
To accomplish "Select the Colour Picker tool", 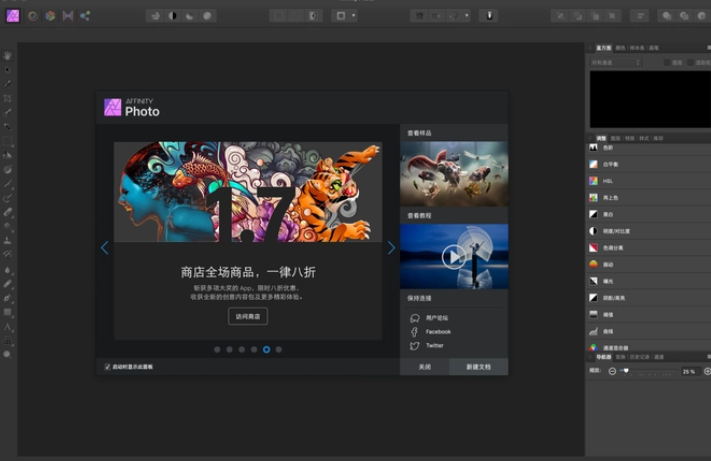I will tap(8, 84).
